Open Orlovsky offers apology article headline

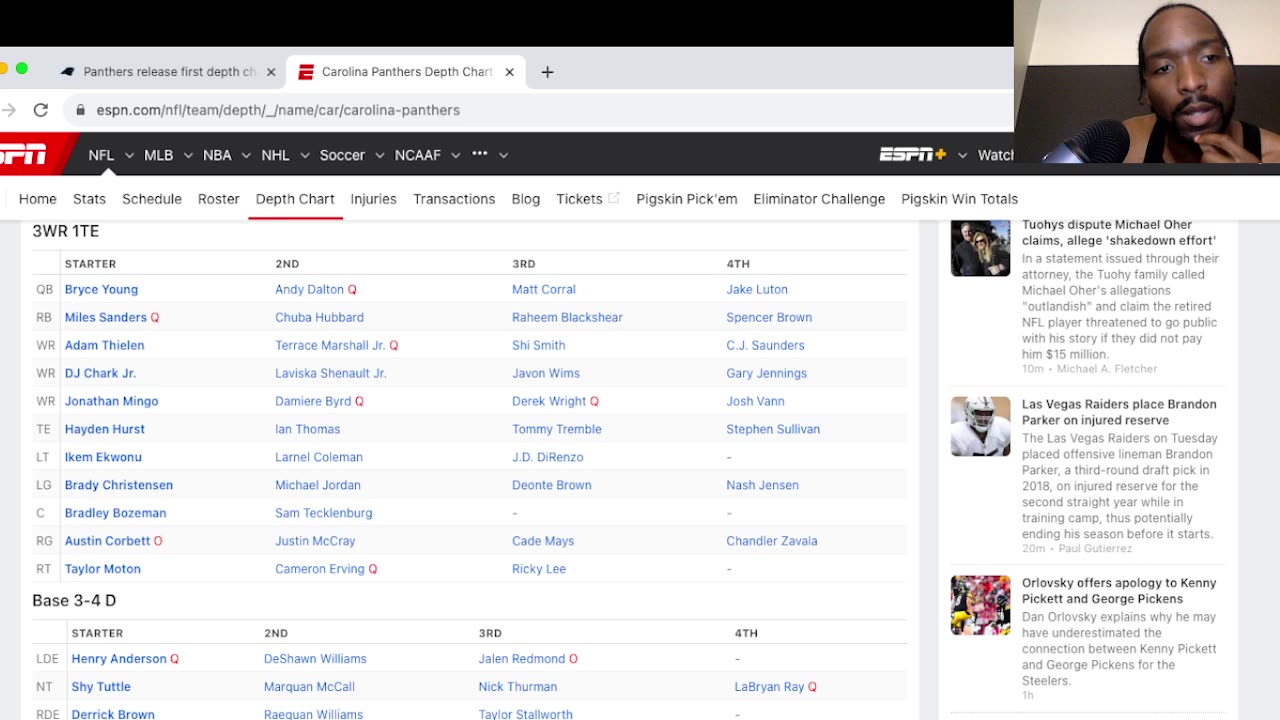click(x=1119, y=591)
